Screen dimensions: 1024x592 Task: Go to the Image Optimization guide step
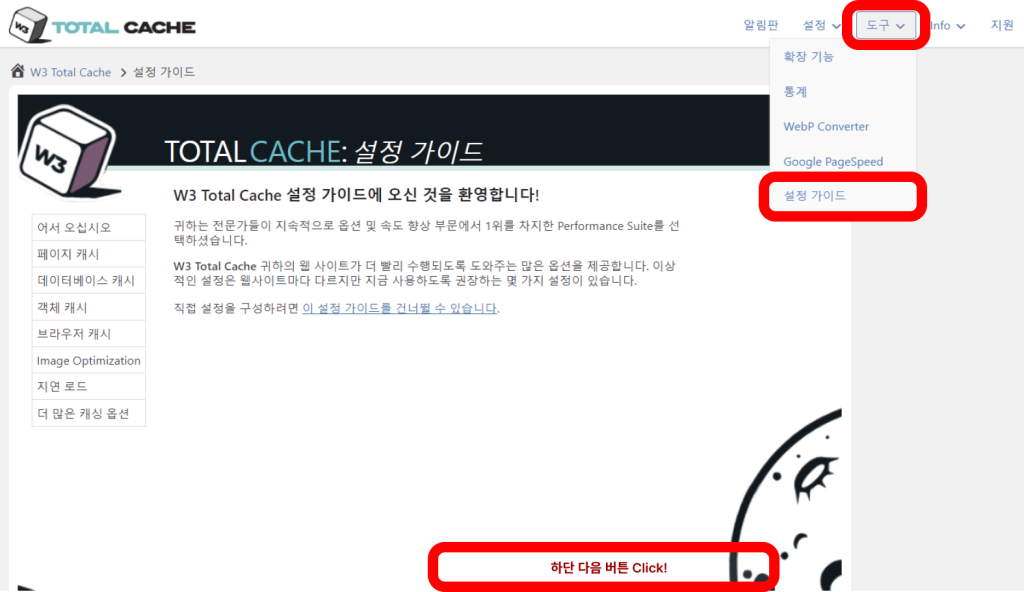pos(89,361)
